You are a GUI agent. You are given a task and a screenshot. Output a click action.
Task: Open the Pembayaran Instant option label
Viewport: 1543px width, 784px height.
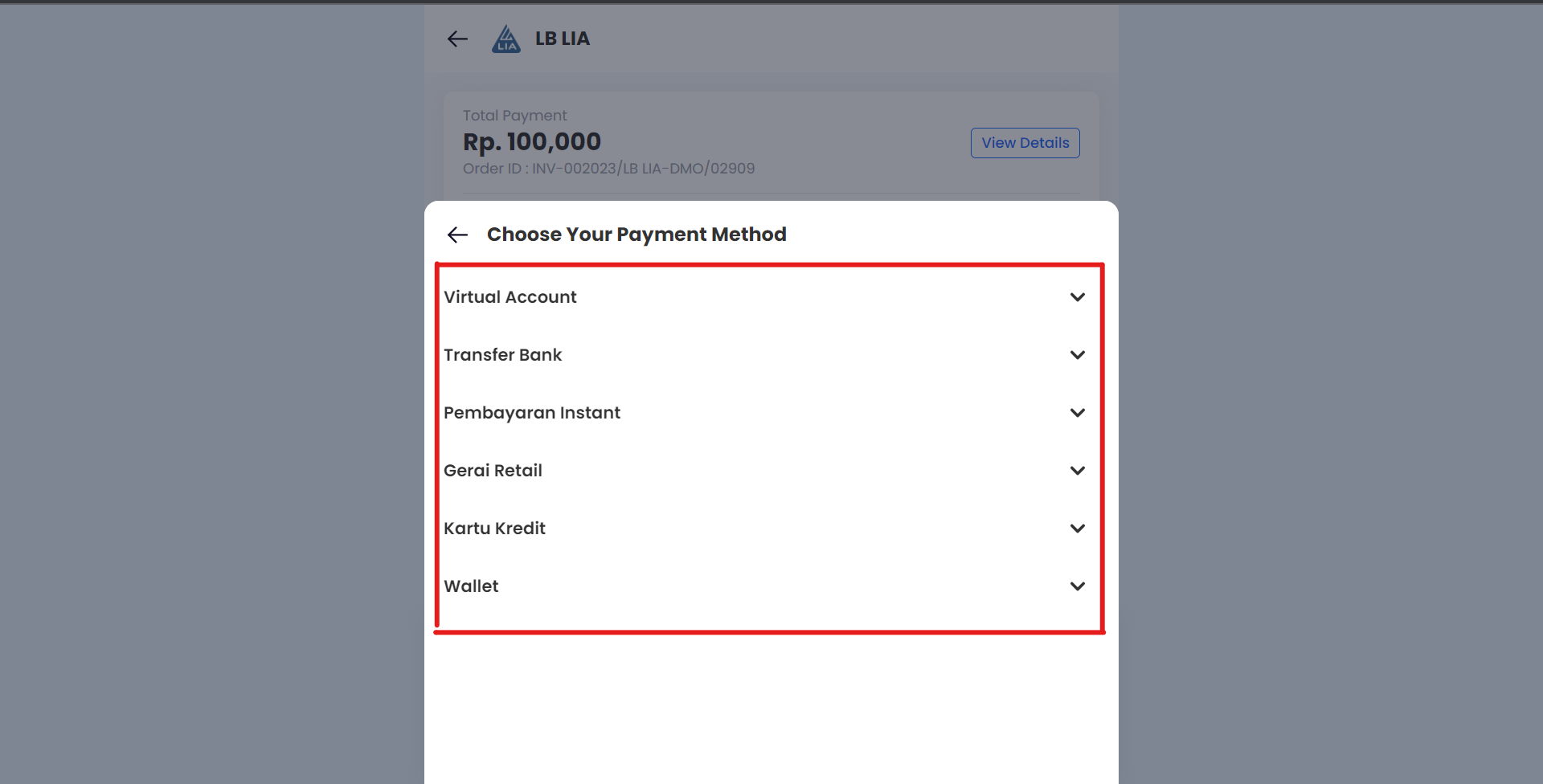pos(532,413)
